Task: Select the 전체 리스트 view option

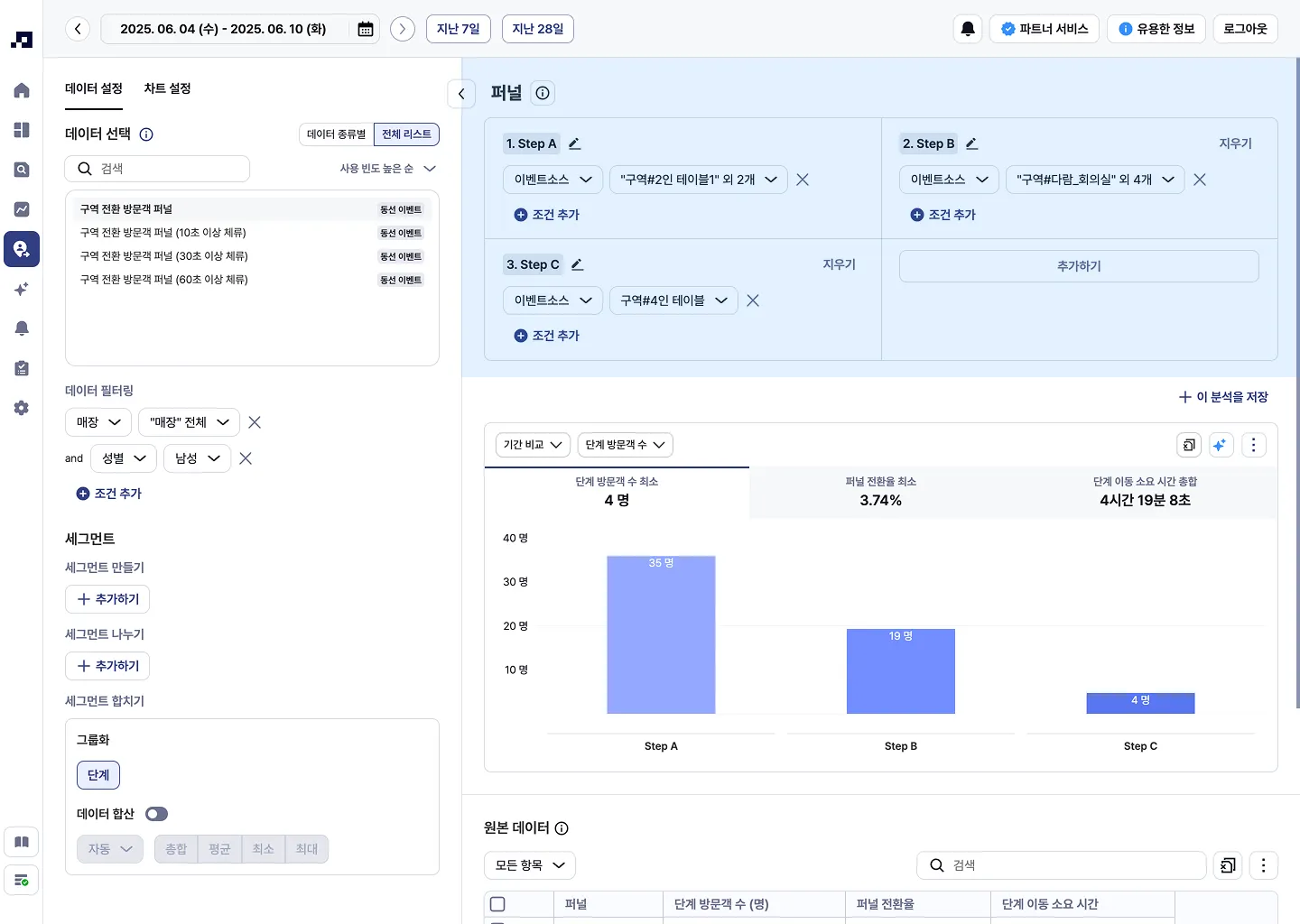Action: pos(406,134)
